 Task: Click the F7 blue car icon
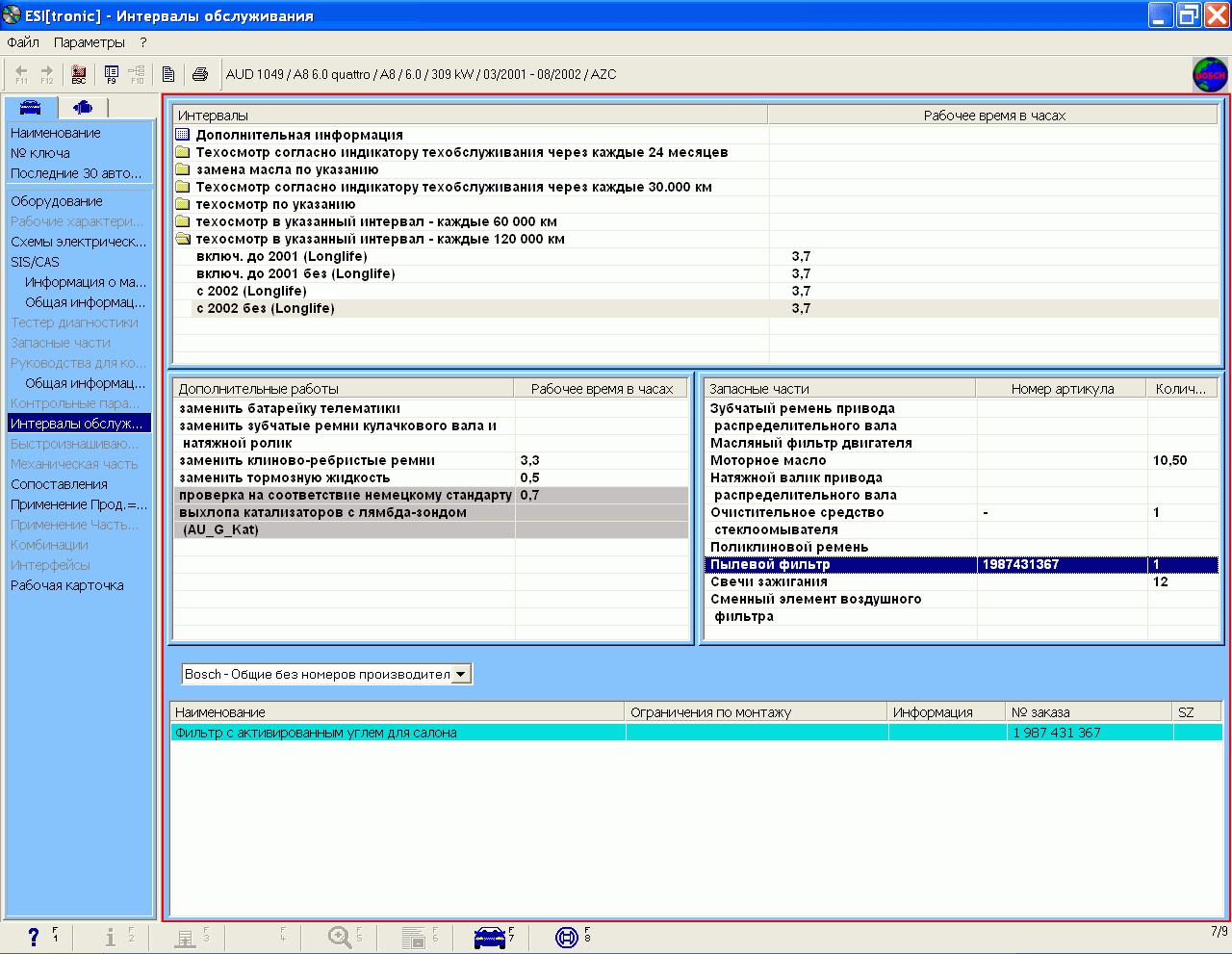(x=490, y=937)
